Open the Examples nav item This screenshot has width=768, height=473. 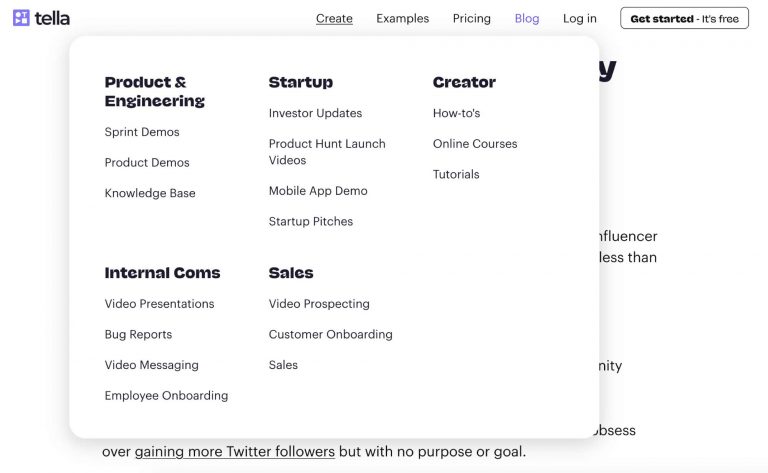coord(402,18)
